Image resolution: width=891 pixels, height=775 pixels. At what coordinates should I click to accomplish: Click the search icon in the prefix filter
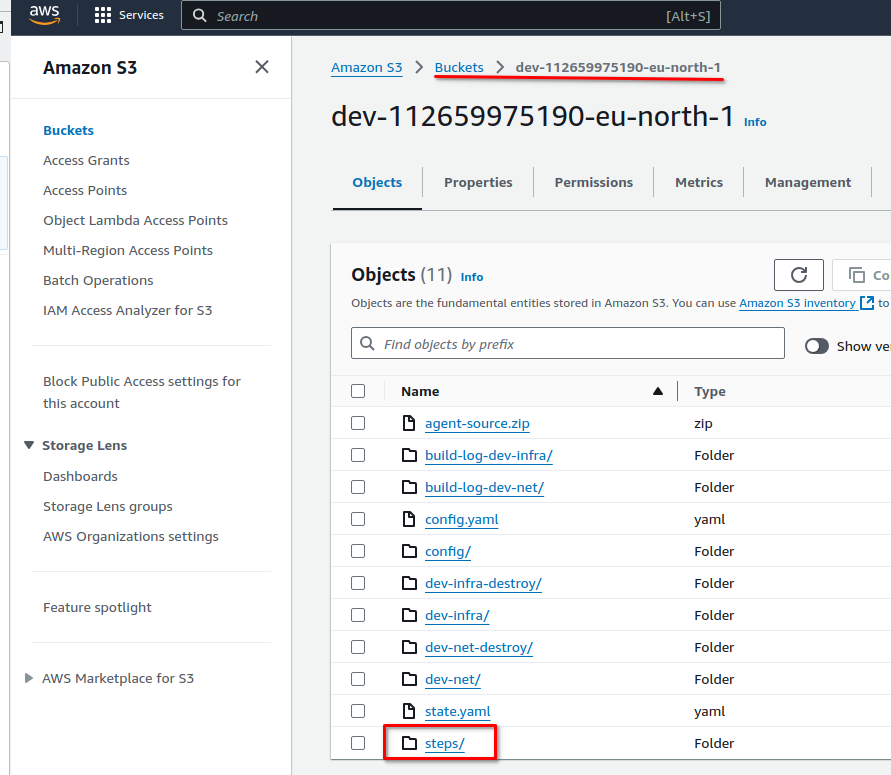[x=367, y=344]
